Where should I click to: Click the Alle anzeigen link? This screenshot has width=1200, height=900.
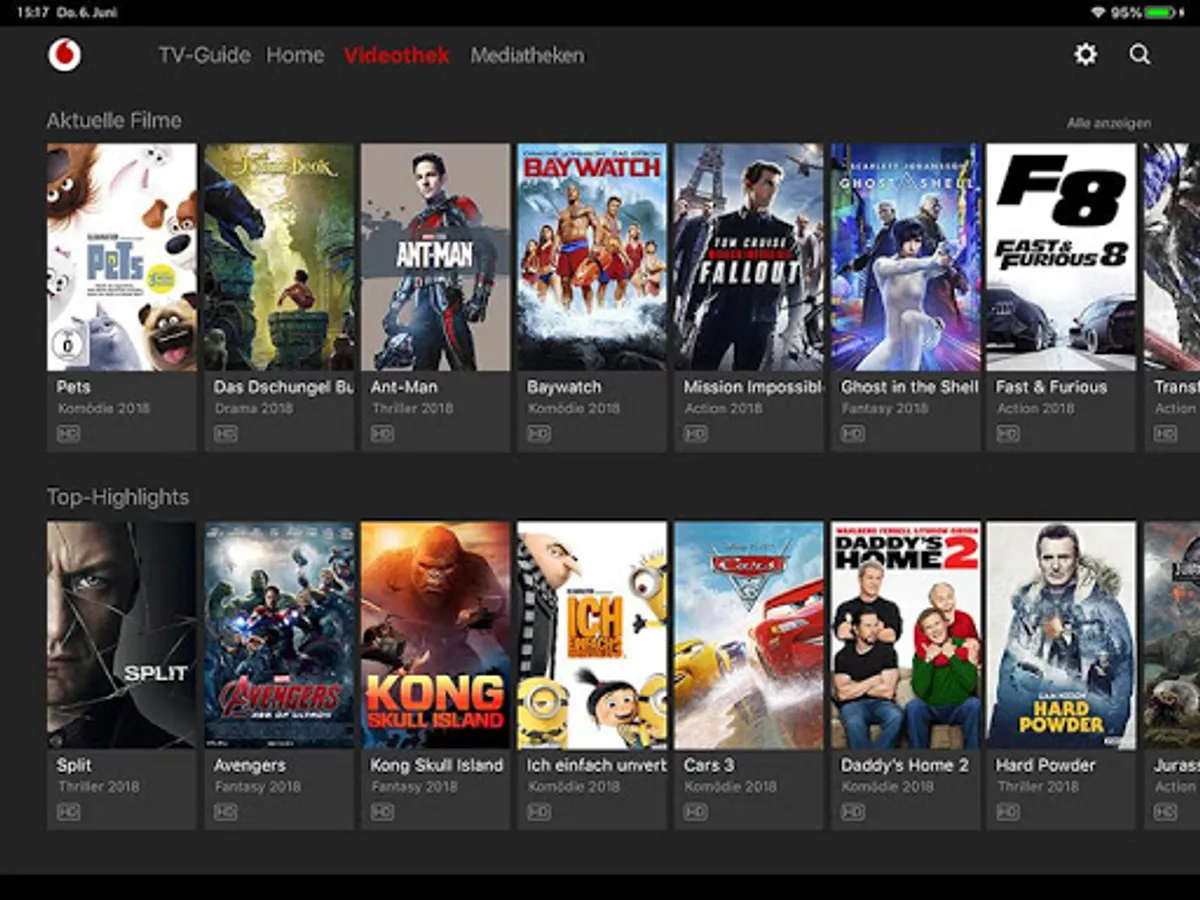(x=1109, y=123)
